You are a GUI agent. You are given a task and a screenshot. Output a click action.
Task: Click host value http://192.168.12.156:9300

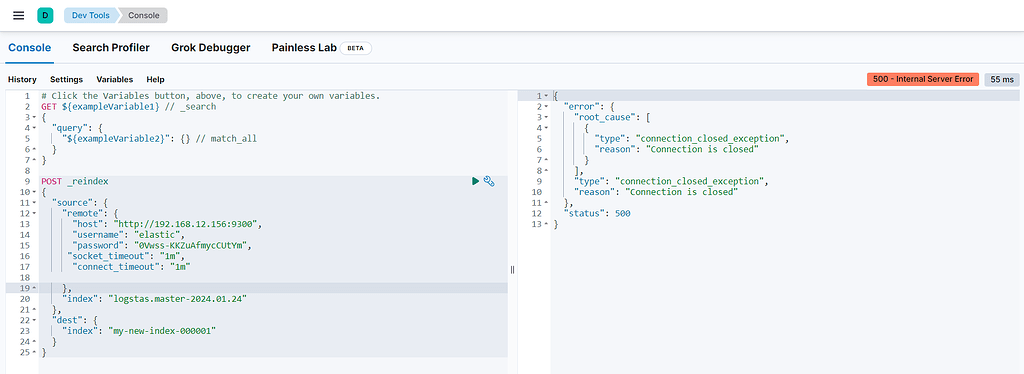187,224
